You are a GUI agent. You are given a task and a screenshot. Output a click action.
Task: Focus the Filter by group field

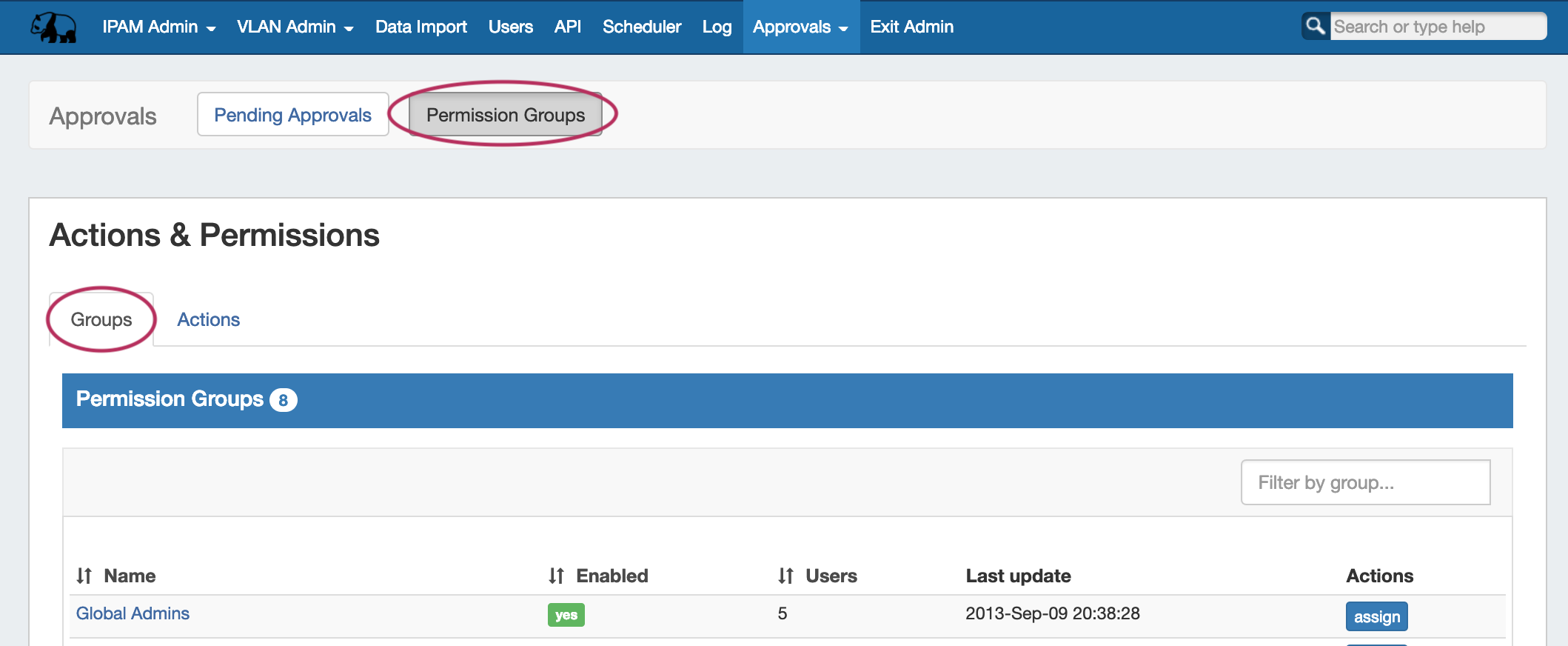pos(1364,482)
